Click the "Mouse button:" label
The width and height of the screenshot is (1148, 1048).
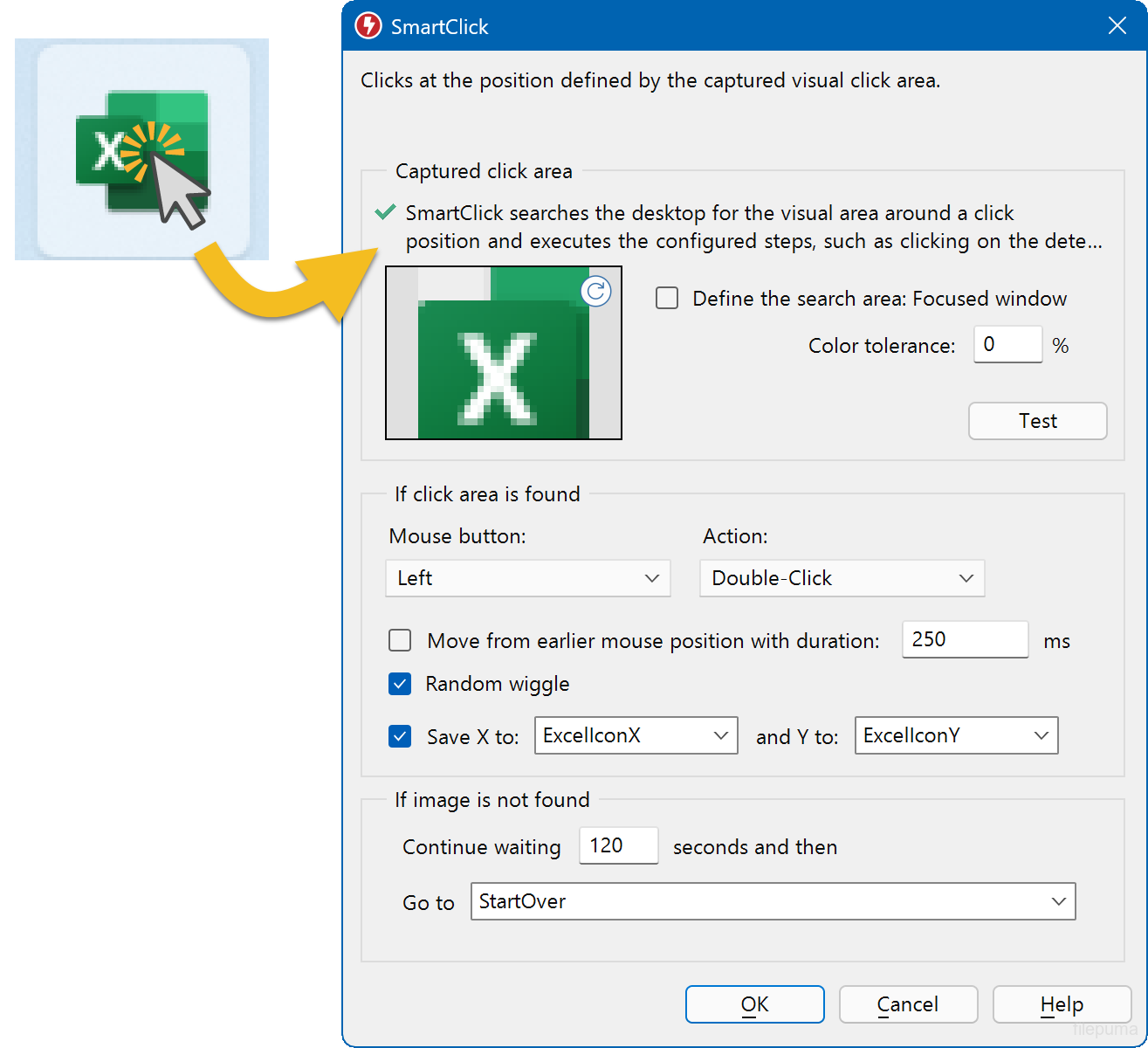point(457,536)
